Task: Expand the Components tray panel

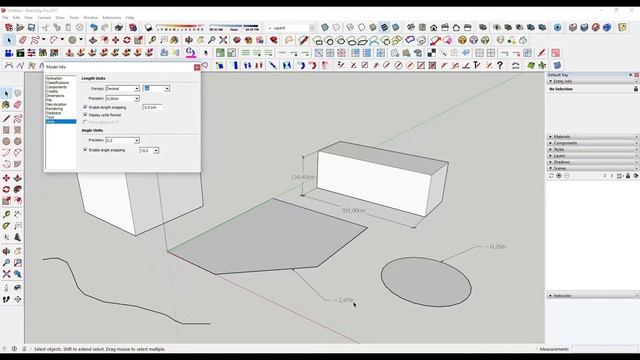Action: 593,143
